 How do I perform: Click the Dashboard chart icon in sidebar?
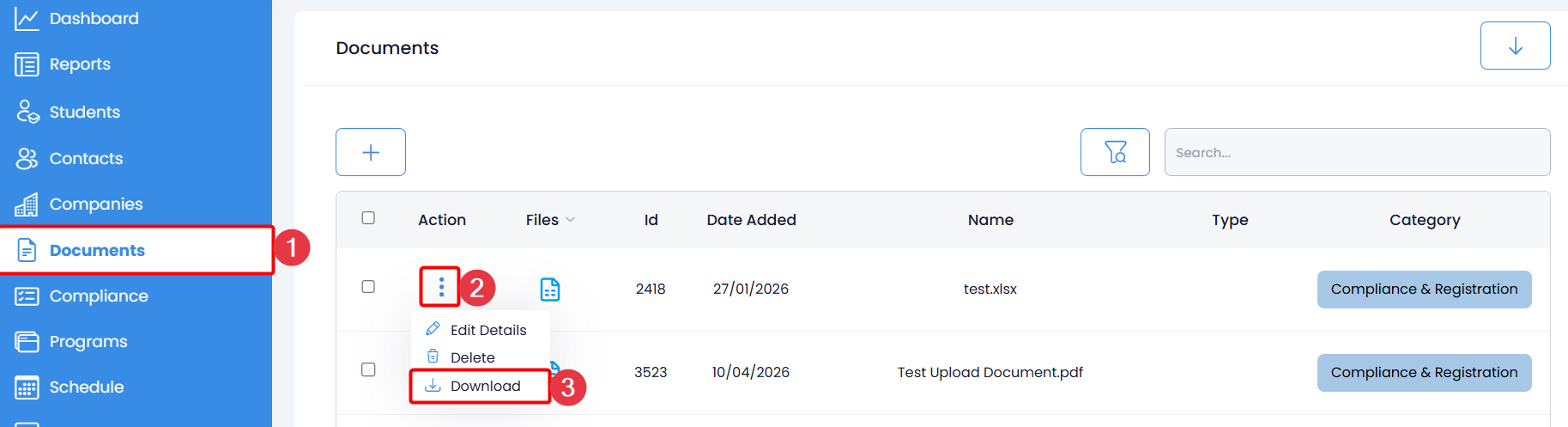point(27,19)
